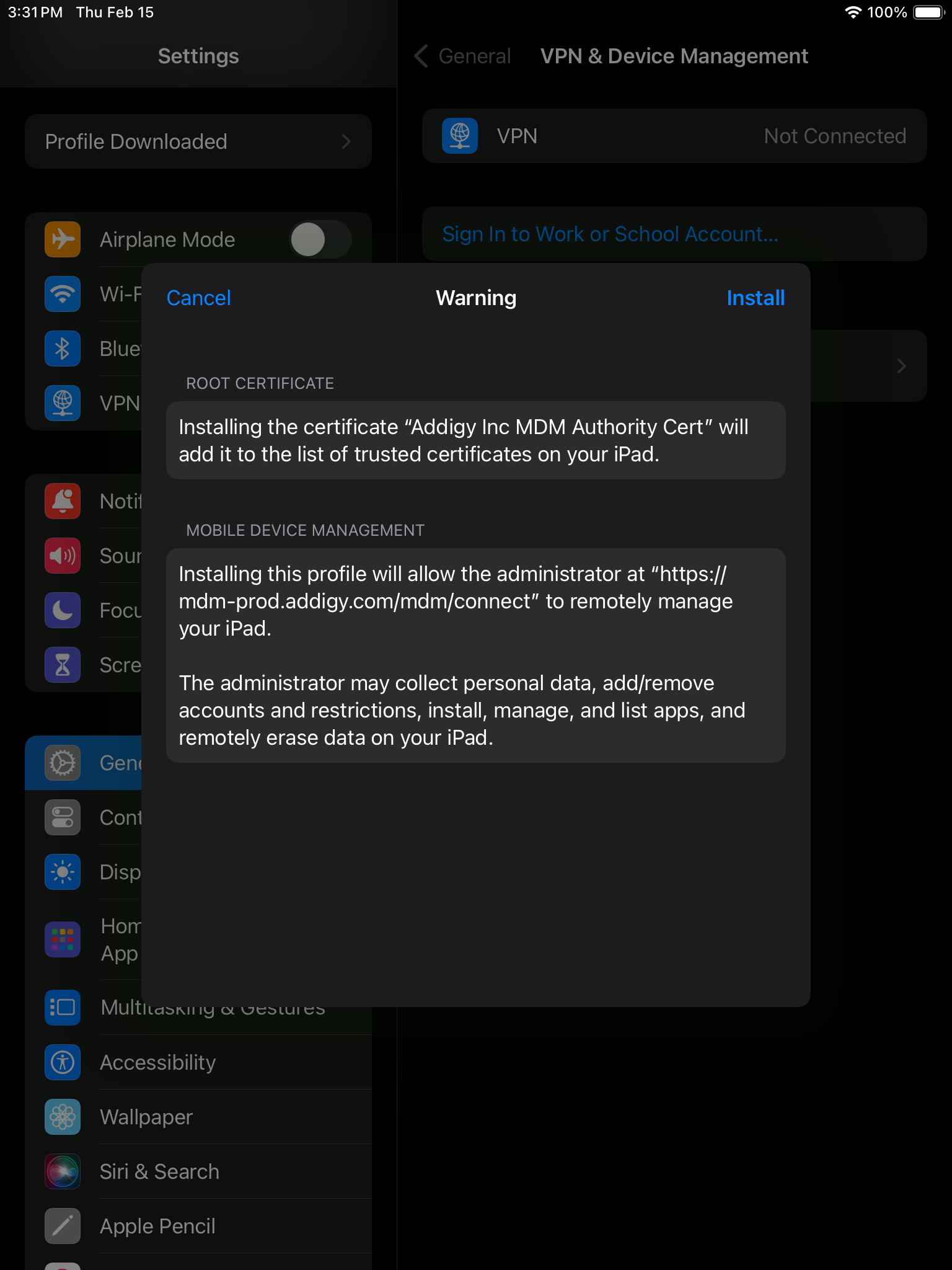Tap the battery status icon
The height and width of the screenshot is (1270, 952).
[x=928, y=12]
